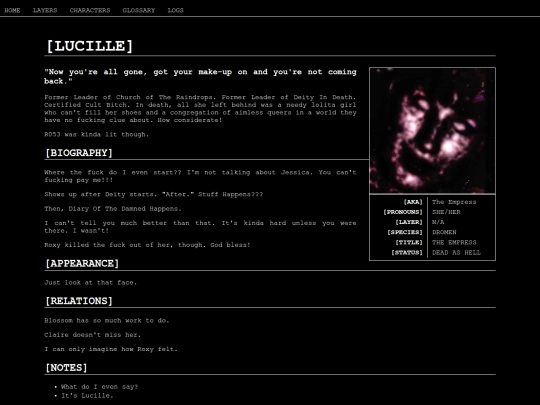This screenshot has width=540, height=405.
Task: Click the [SPECIES] infobox label
Action: [x=405, y=232]
